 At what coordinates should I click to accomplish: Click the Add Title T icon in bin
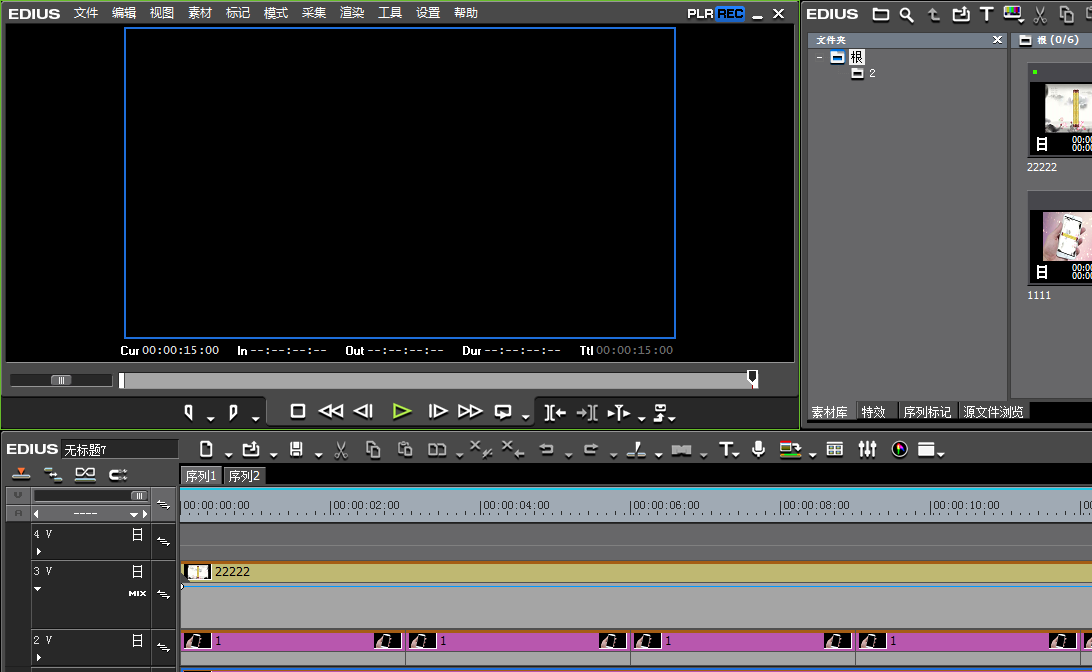[x=986, y=14]
